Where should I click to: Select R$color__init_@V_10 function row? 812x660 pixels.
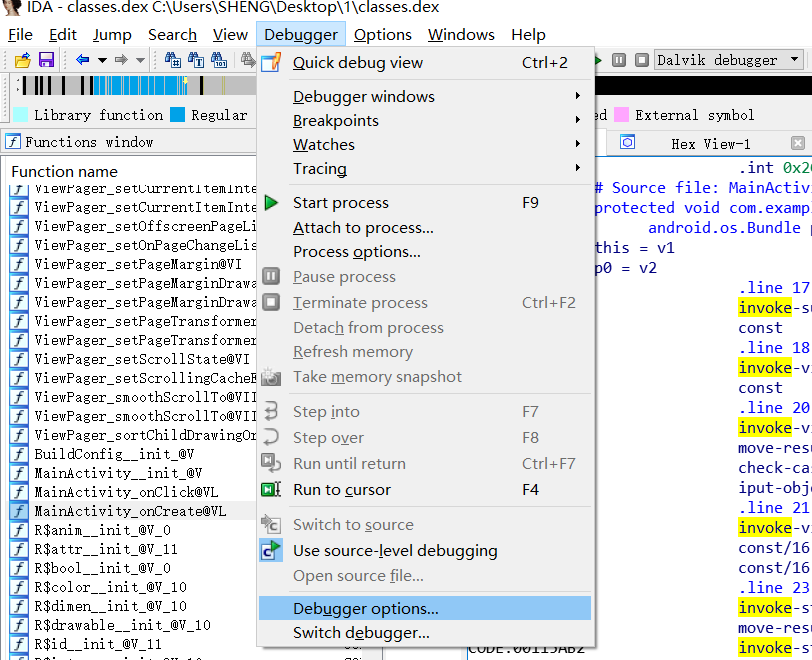133,587
